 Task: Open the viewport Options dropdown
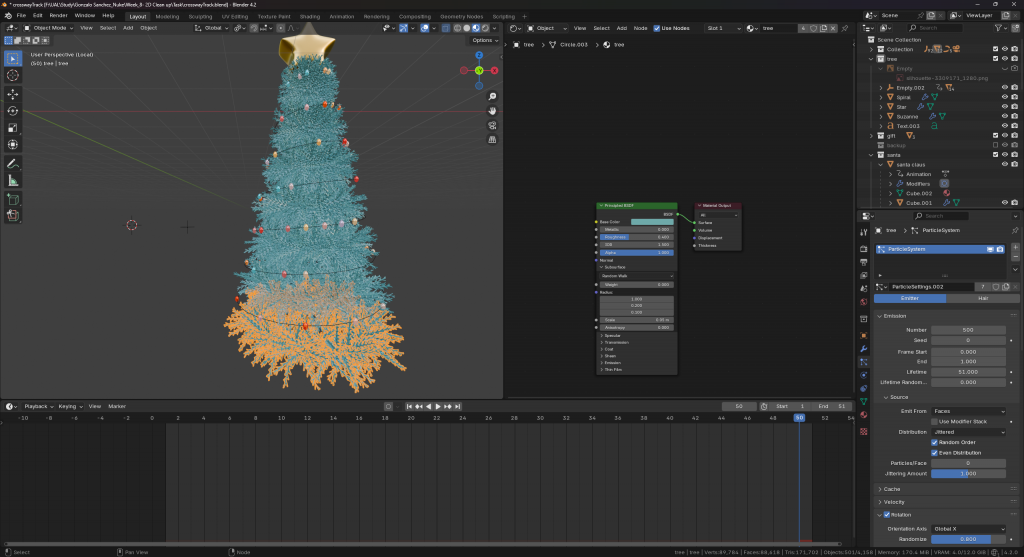pyautogui.click(x=485, y=40)
